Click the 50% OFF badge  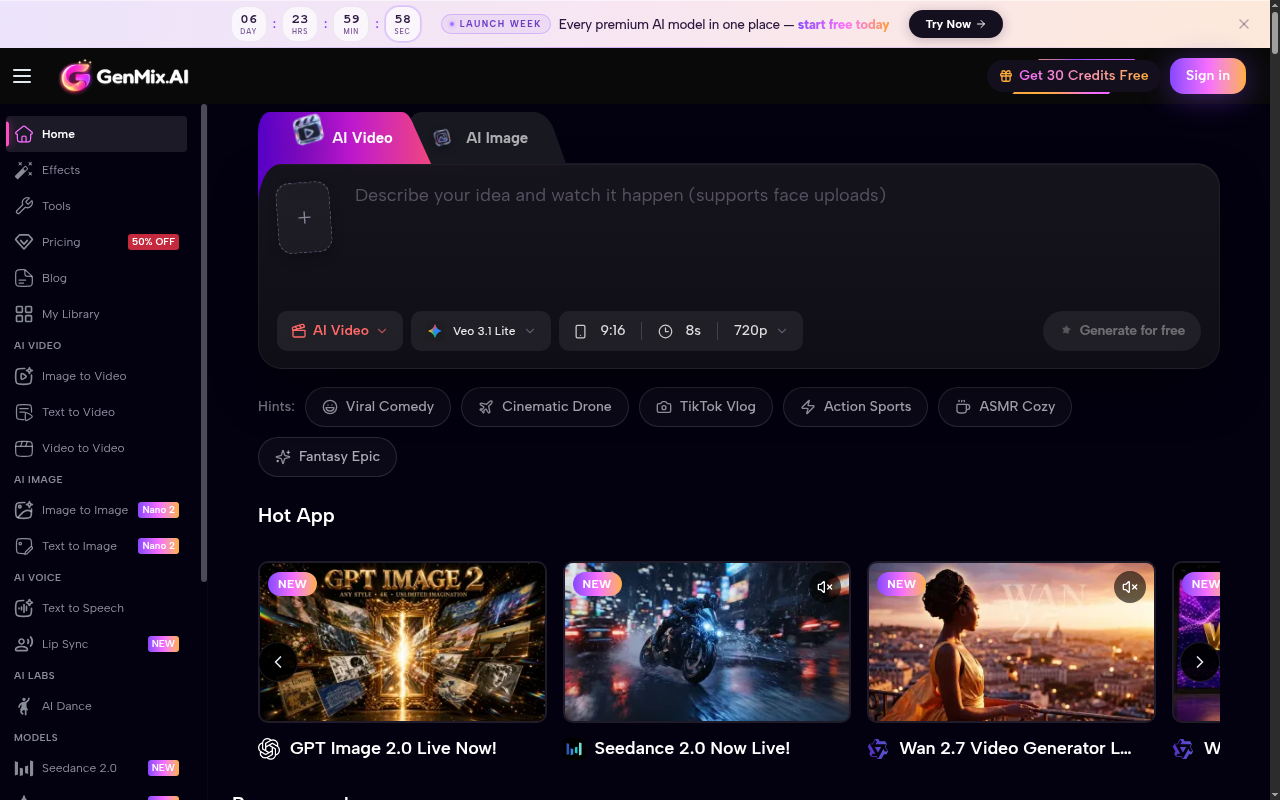pyautogui.click(x=153, y=242)
